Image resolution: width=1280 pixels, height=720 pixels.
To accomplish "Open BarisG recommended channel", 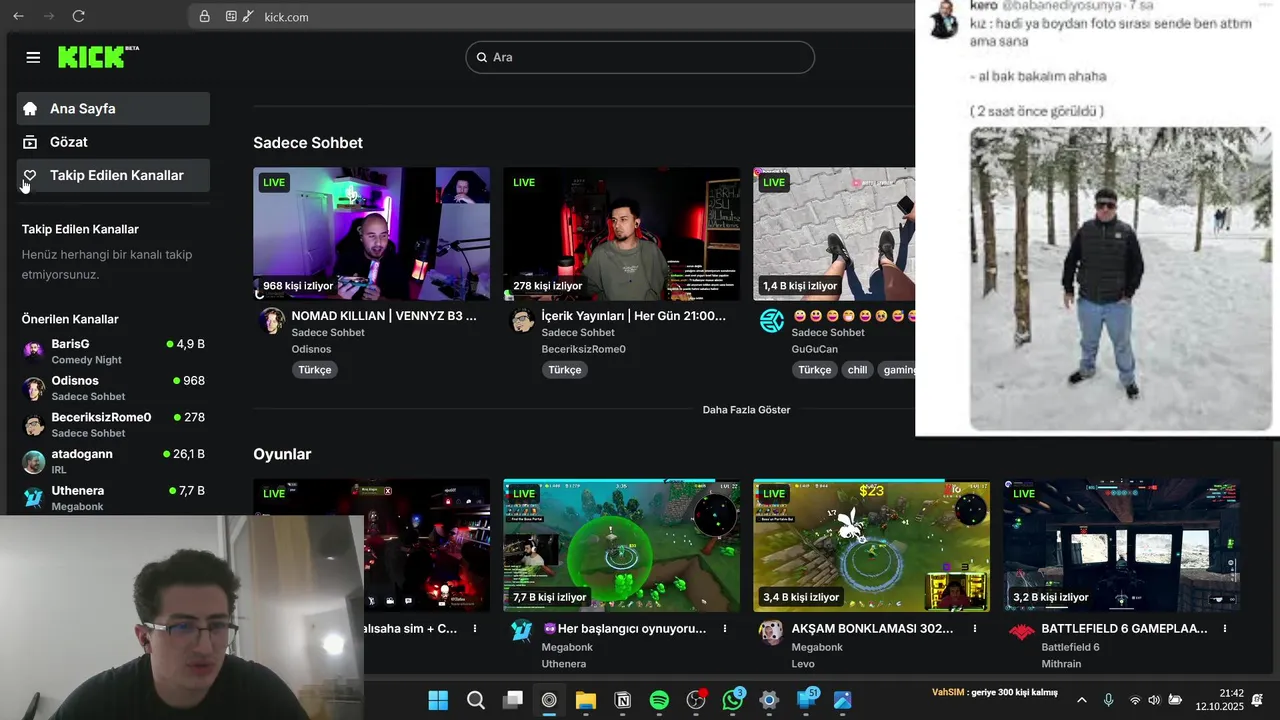I will pyautogui.click(x=113, y=351).
